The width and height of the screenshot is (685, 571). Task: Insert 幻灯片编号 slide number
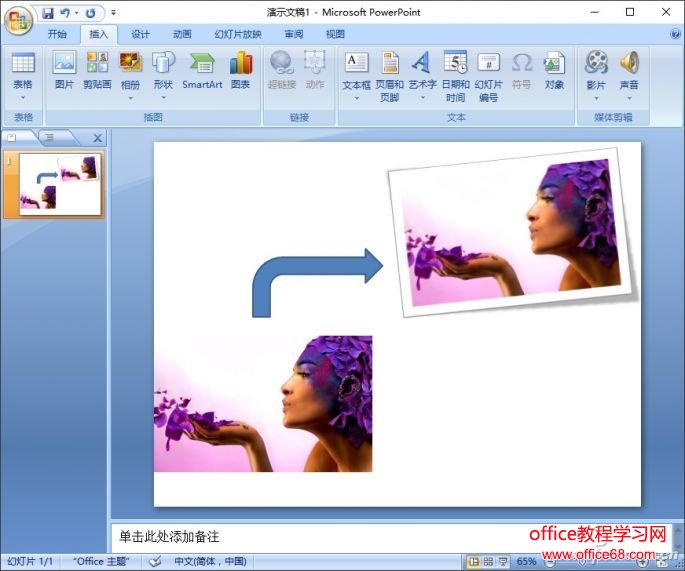point(488,76)
